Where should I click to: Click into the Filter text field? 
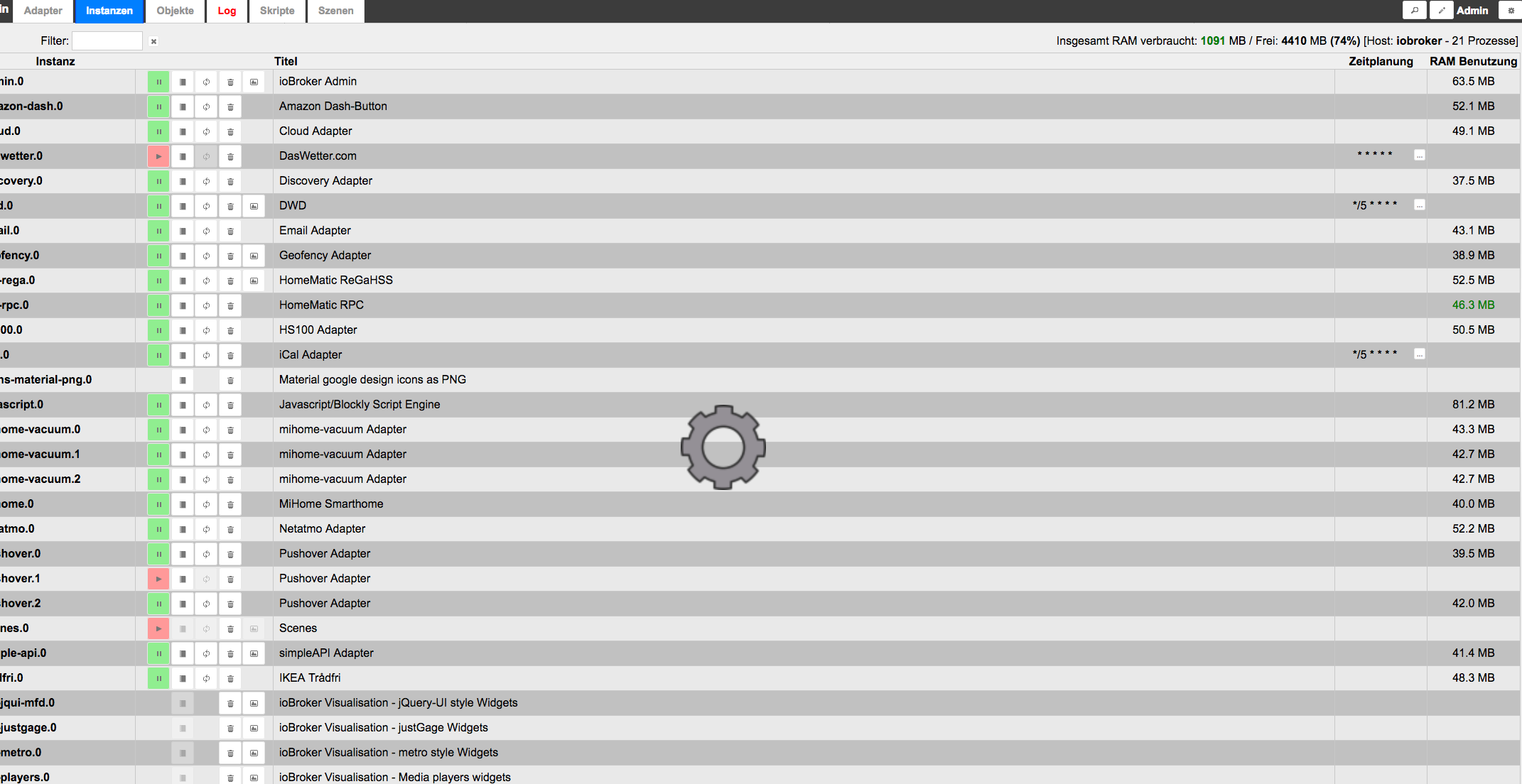pyautogui.click(x=107, y=41)
